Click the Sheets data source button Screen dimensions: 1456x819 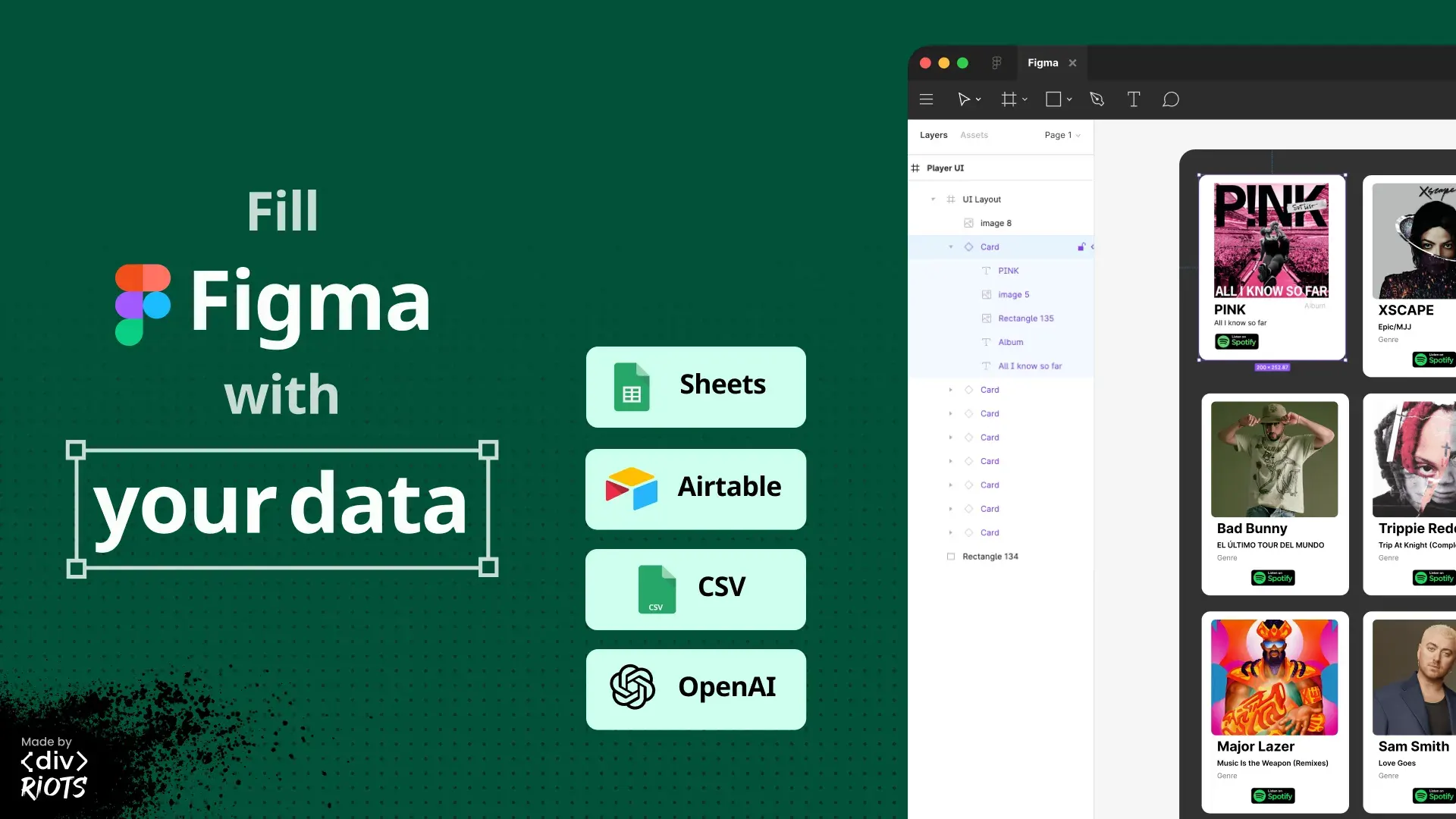coord(695,387)
